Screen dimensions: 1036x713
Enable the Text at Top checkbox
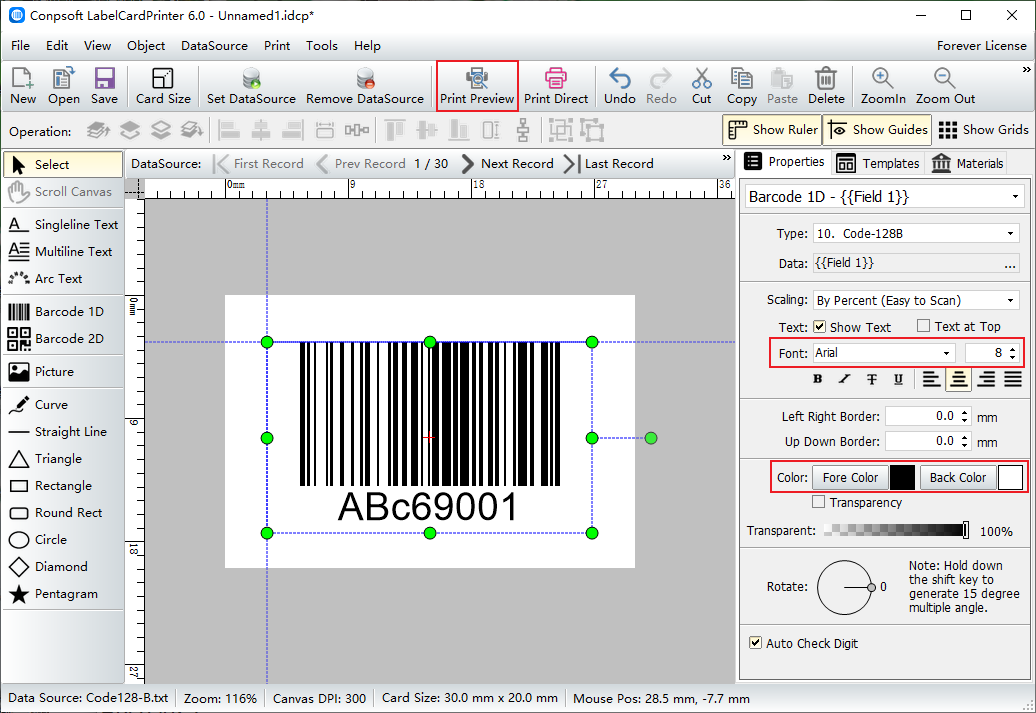tap(924, 326)
